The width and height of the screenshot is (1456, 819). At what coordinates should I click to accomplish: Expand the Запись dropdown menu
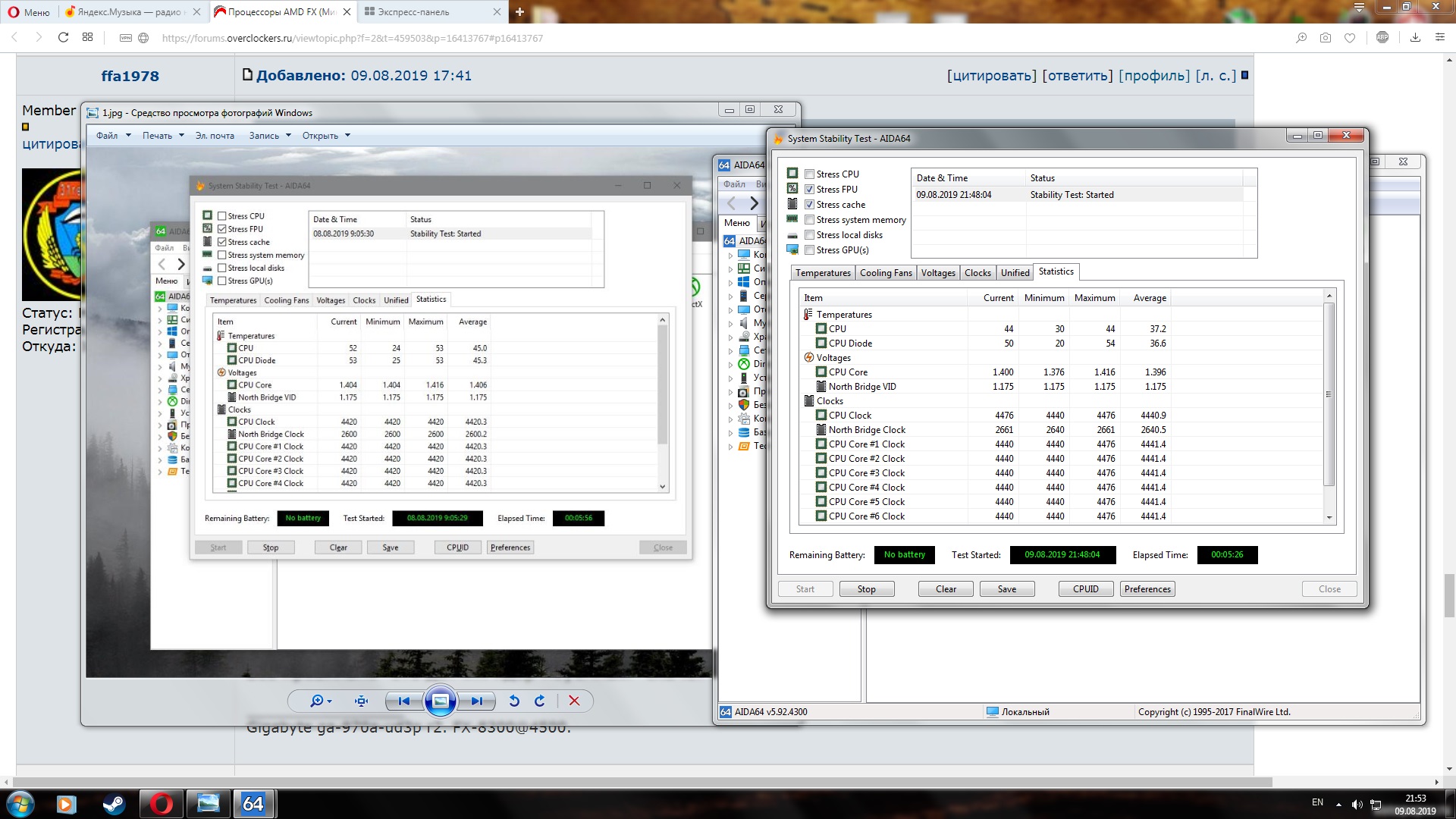(270, 136)
